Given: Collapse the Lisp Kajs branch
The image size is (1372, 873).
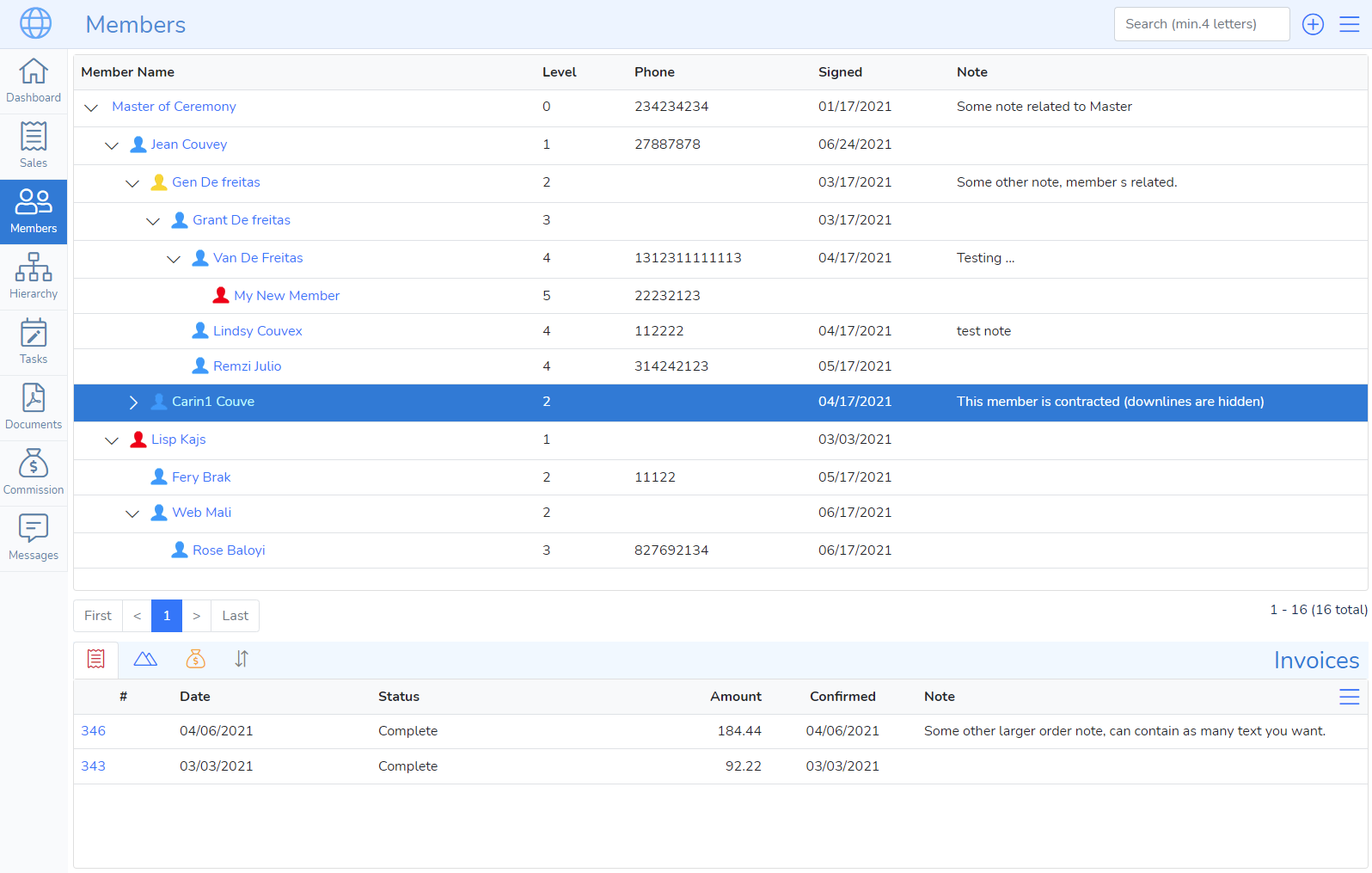Looking at the screenshot, I should pos(112,440).
